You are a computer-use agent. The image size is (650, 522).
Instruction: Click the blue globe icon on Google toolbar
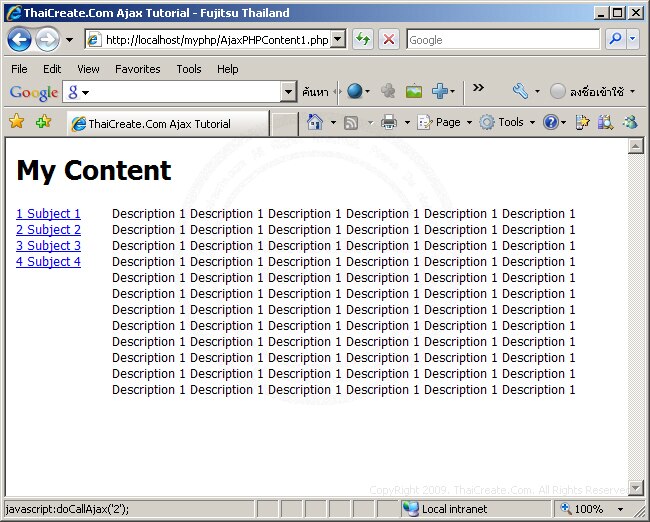(355, 91)
